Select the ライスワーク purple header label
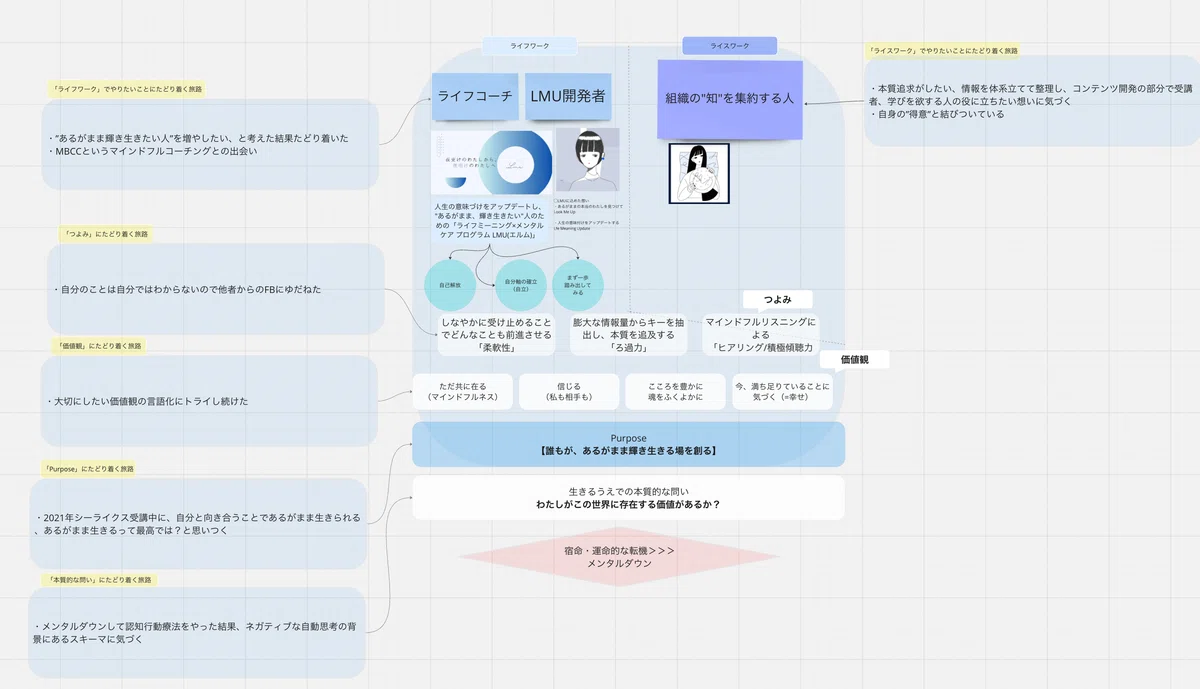 [x=729, y=46]
